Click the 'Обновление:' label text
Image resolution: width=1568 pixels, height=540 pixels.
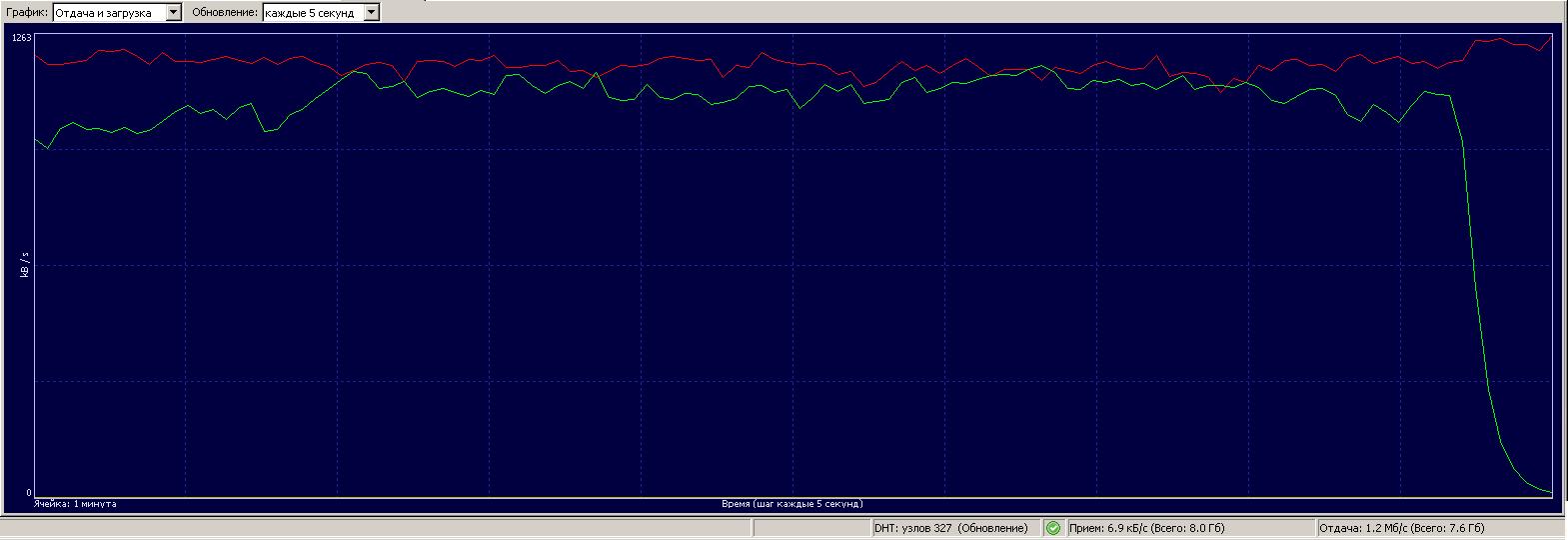pyautogui.click(x=225, y=12)
